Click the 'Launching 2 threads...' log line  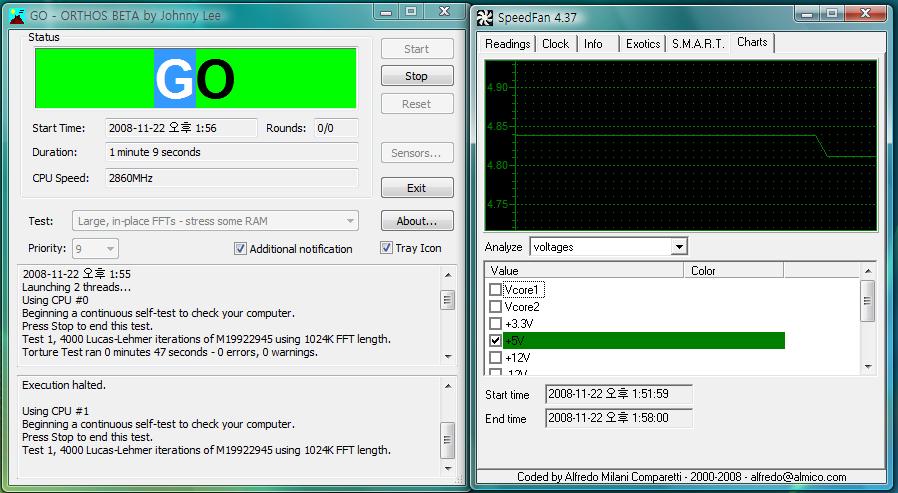coord(77,287)
